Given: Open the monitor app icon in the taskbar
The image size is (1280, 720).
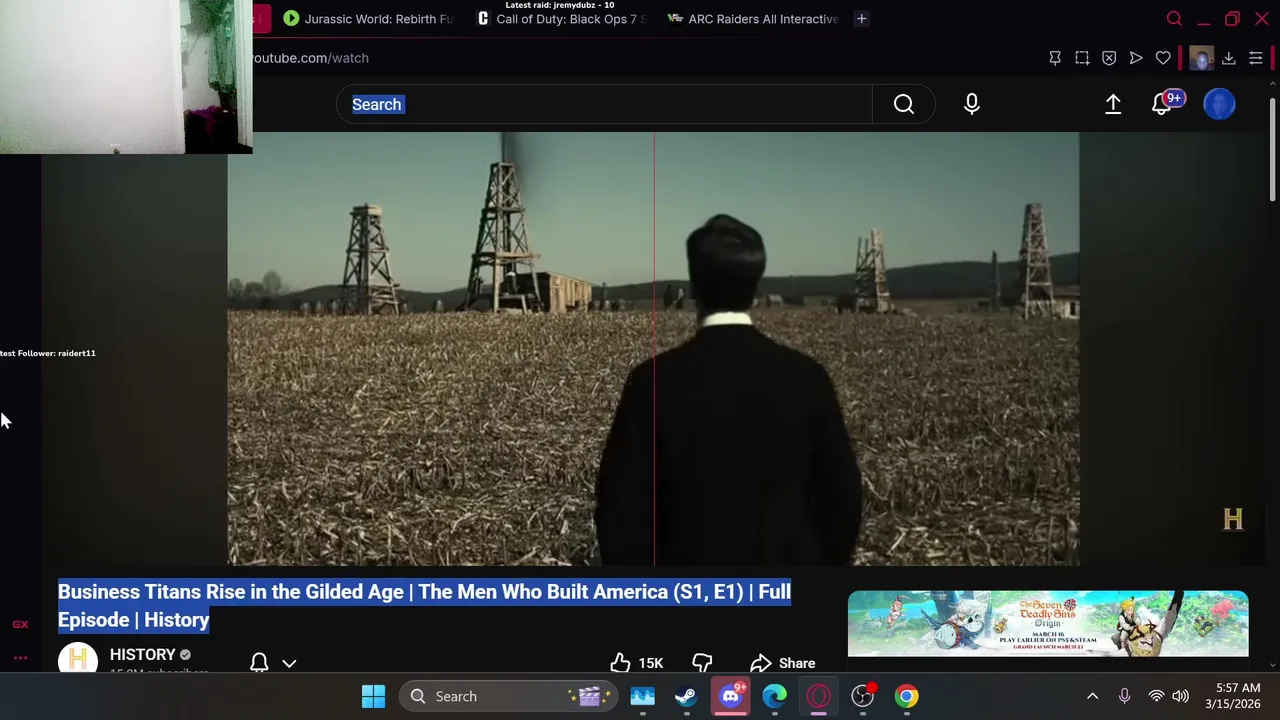Looking at the screenshot, I should (x=642, y=696).
